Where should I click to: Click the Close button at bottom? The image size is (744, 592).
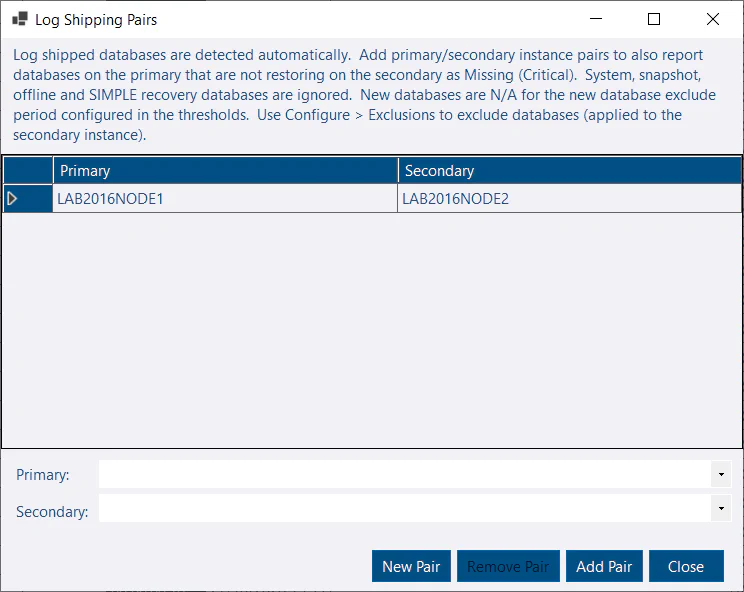[x=686, y=566]
